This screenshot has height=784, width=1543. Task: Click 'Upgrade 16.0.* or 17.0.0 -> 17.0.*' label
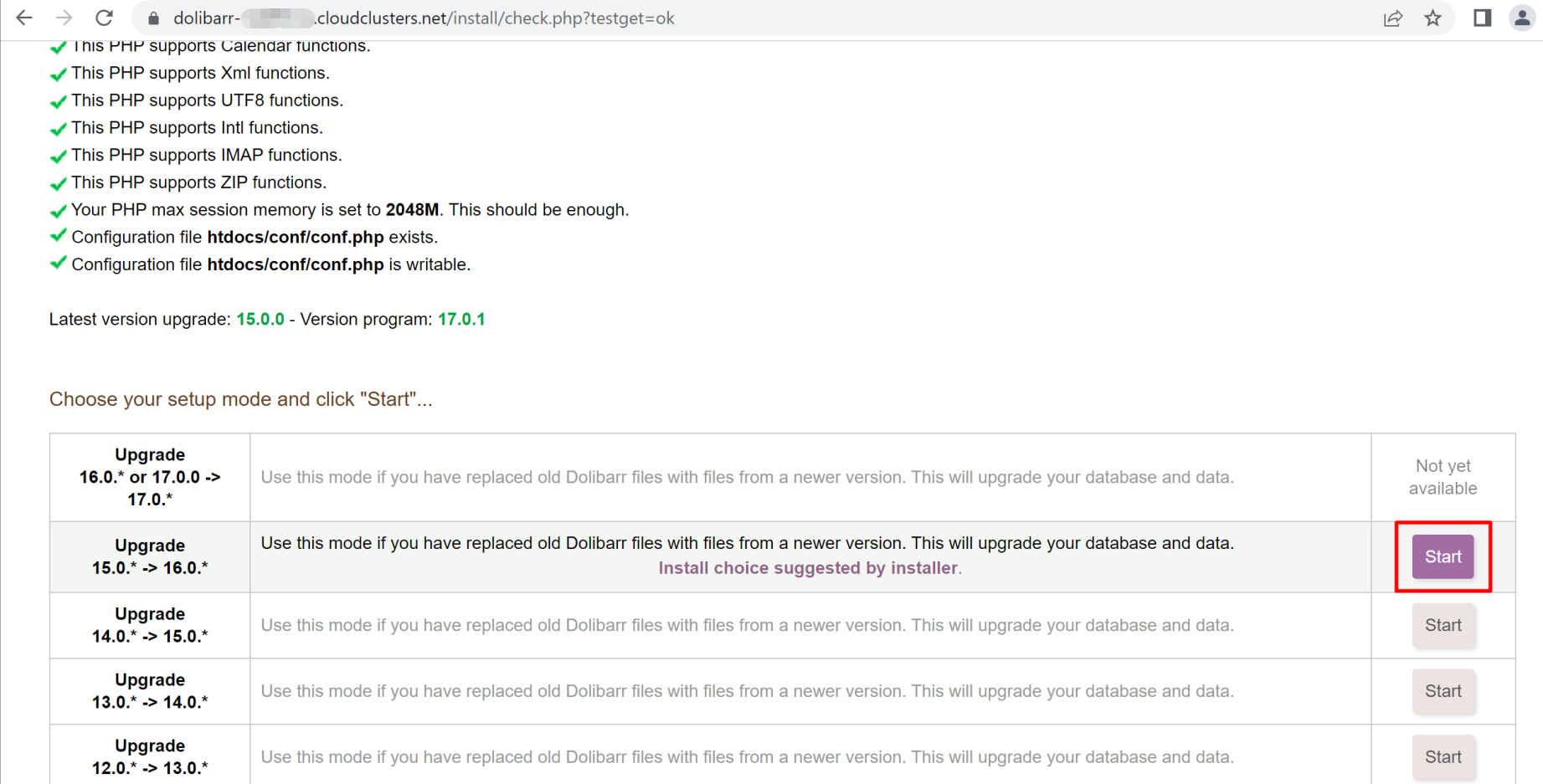pos(150,477)
